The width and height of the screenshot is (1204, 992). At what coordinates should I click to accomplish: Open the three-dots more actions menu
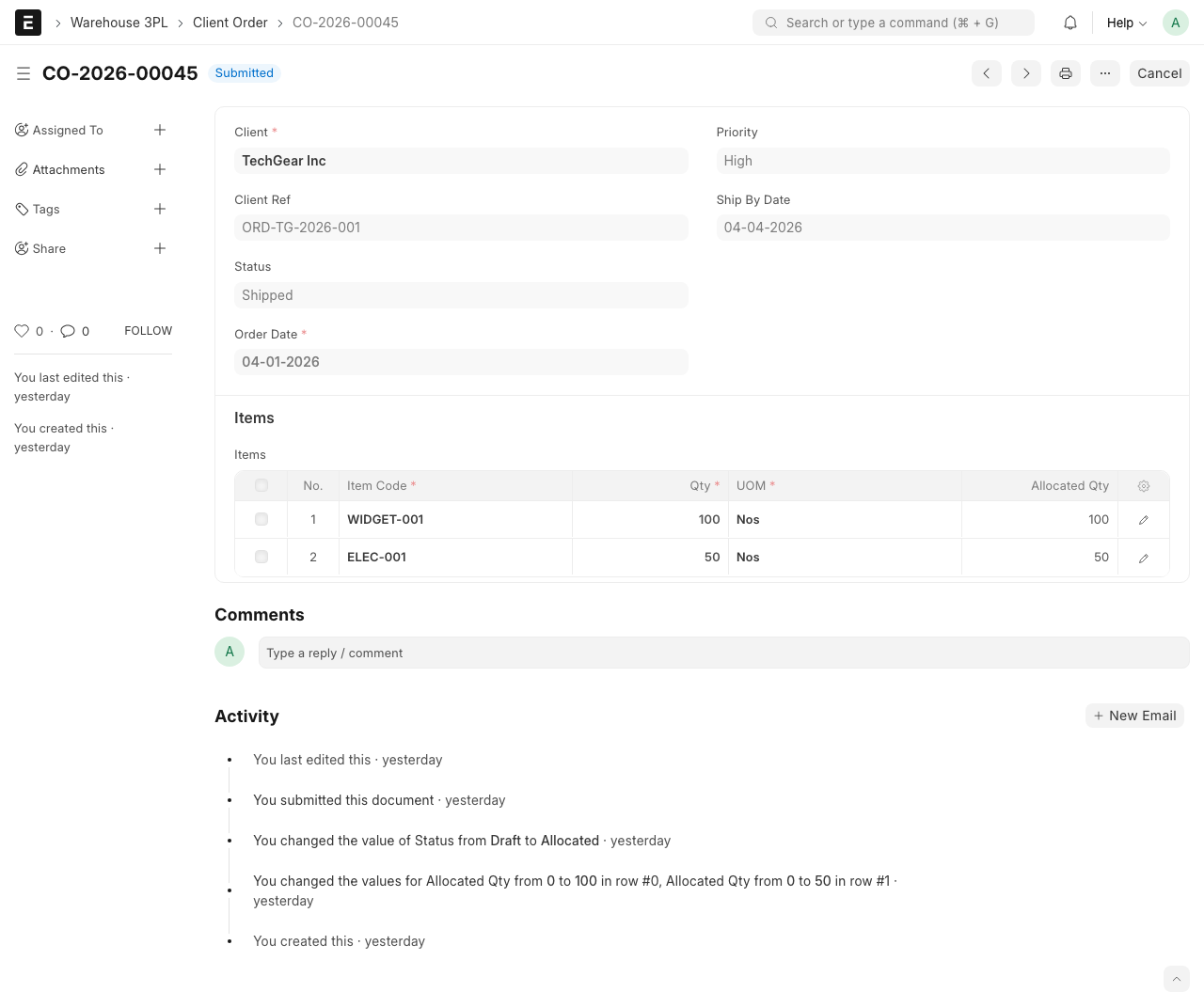pyautogui.click(x=1105, y=73)
